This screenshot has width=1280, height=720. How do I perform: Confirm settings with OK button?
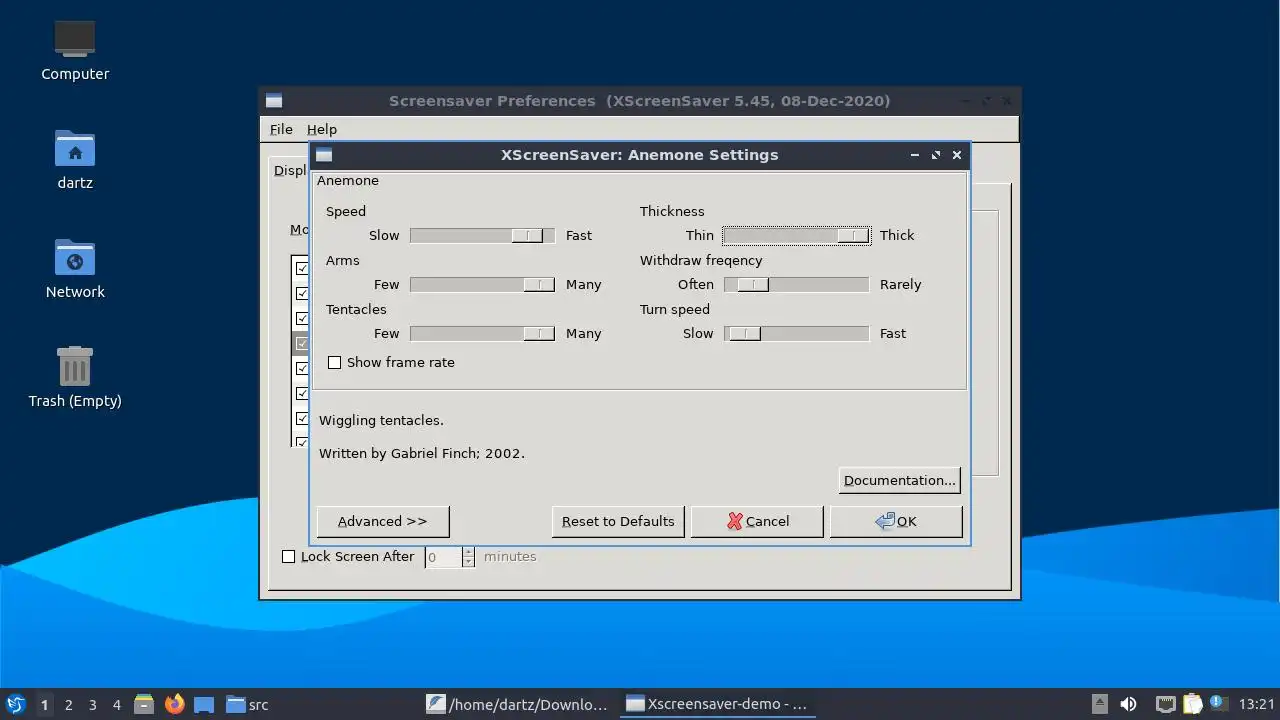(896, 521)
